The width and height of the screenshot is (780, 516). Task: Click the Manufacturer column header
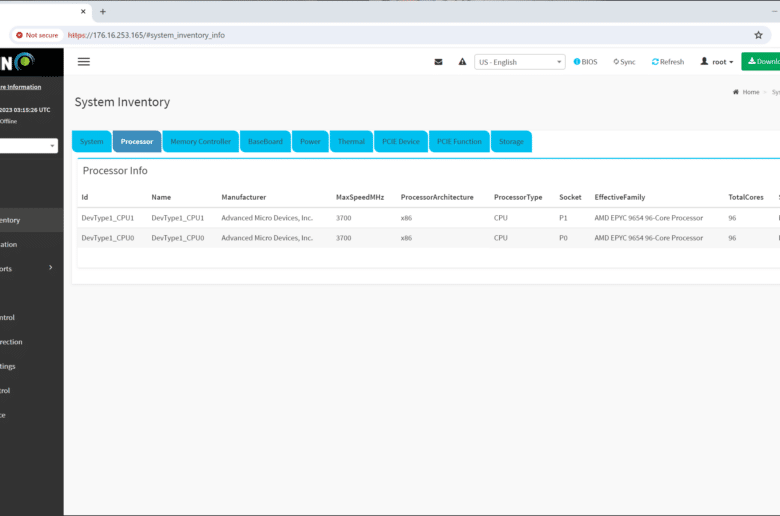point(244,197)
